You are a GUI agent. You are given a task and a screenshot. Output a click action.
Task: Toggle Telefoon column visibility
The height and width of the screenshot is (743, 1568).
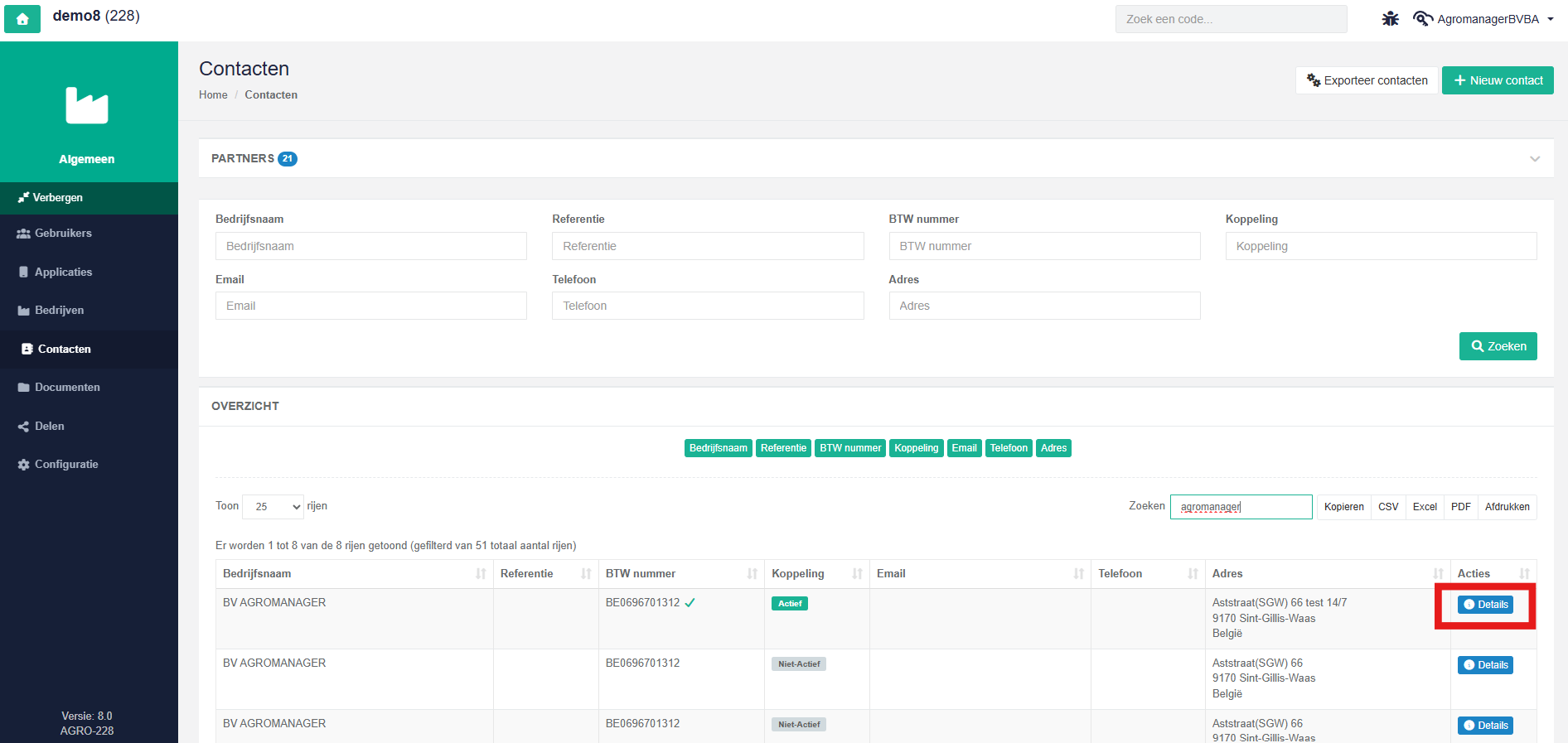coord(1009,448)
